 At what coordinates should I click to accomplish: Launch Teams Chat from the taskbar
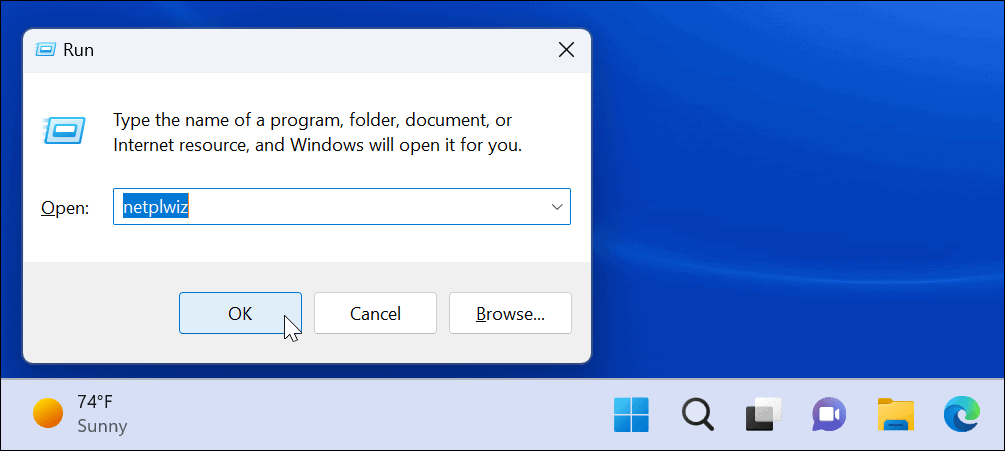pos(829,413)
